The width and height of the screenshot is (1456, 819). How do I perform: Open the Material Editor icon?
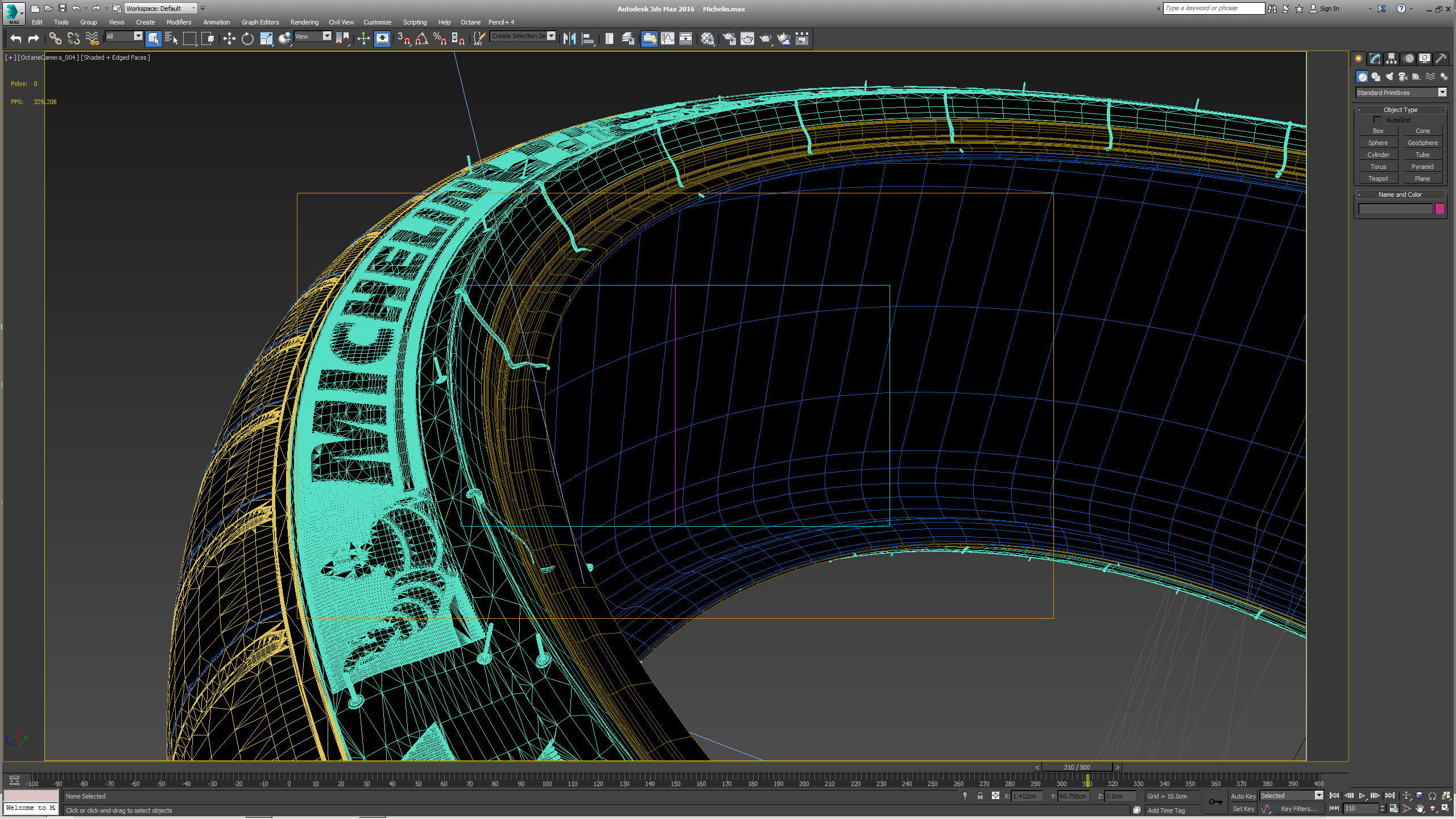click(707, 39)
